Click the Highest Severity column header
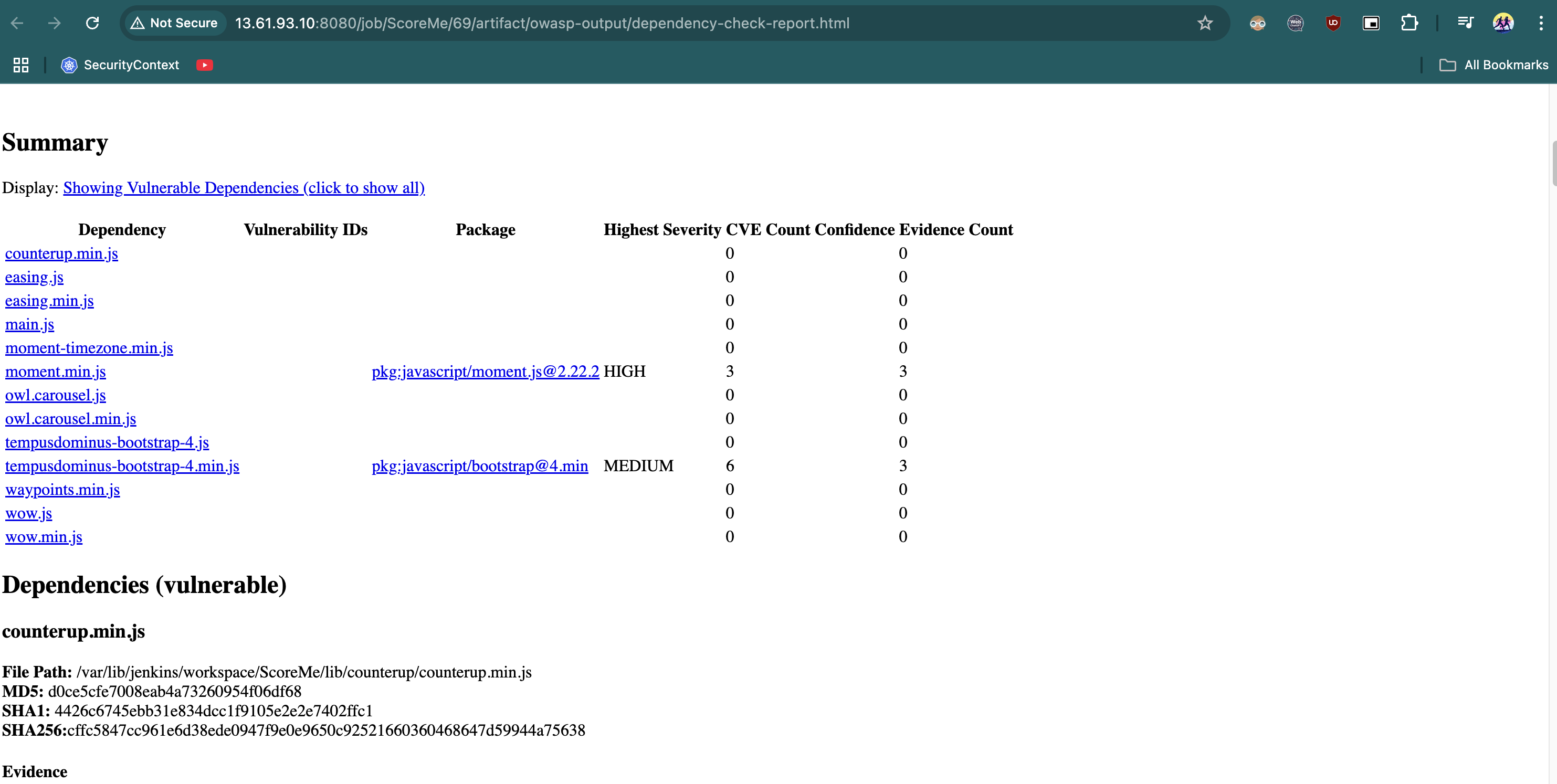The width and height of the screenshot is (1557, 784). pos(662,229)
